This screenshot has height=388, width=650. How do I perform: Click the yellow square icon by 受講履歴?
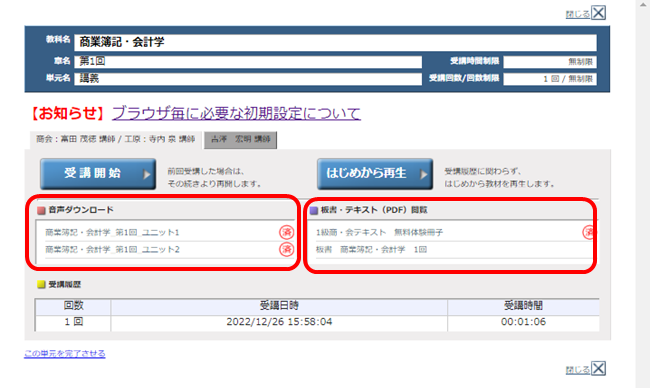coord(41,284)
